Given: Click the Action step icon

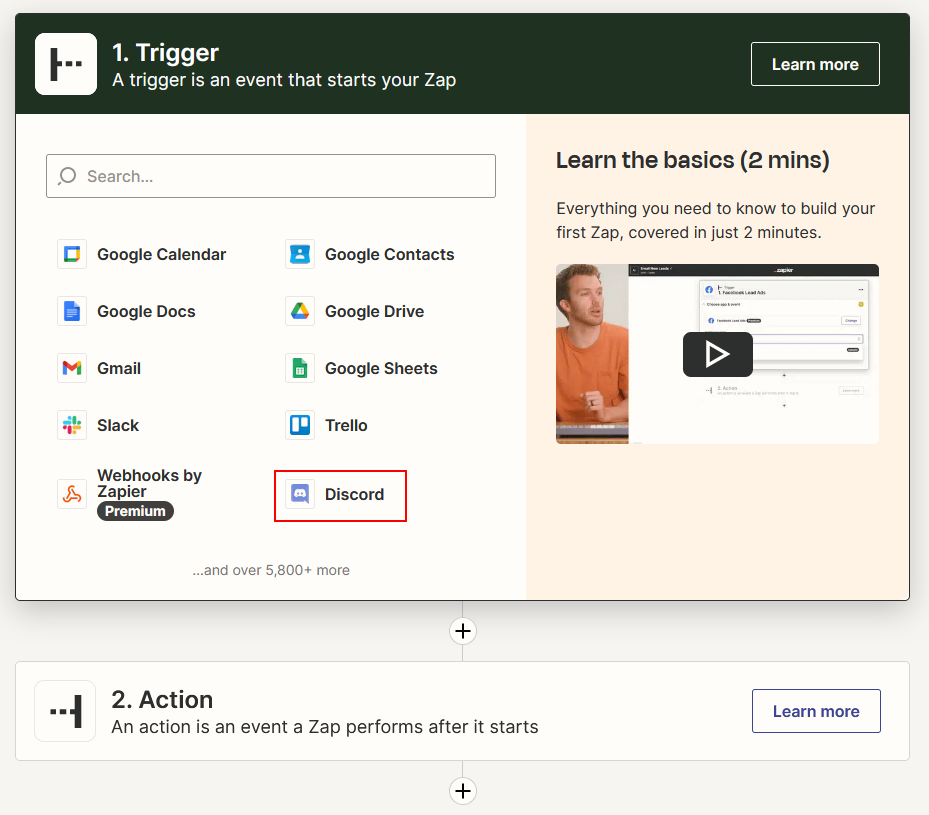Looking at the screenshot, I should [x=66, y=711].
